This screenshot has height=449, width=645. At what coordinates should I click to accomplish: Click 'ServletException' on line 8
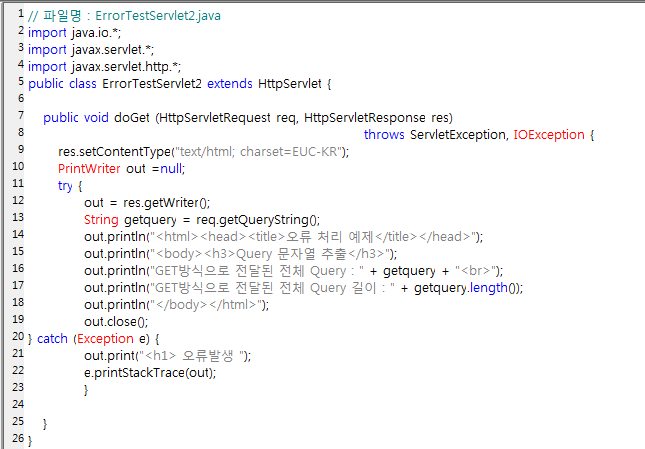pos(458,134)
